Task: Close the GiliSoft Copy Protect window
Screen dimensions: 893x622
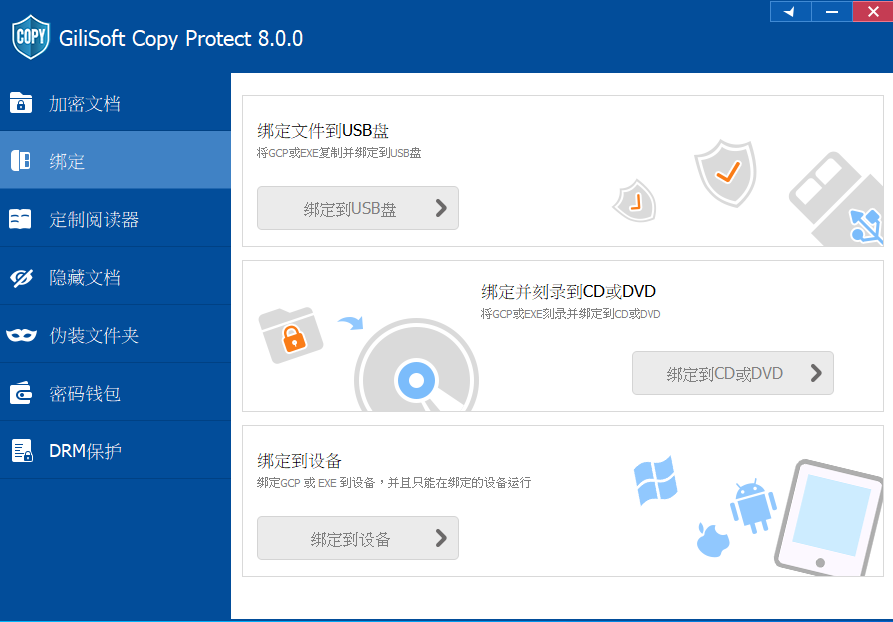Action: point(872,11)
